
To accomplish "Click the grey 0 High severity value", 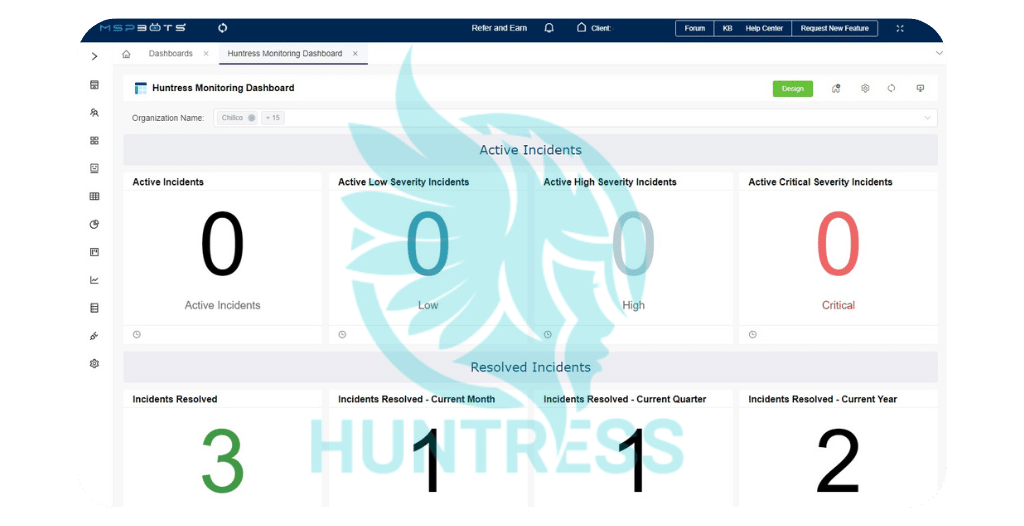I will [633, 244].
